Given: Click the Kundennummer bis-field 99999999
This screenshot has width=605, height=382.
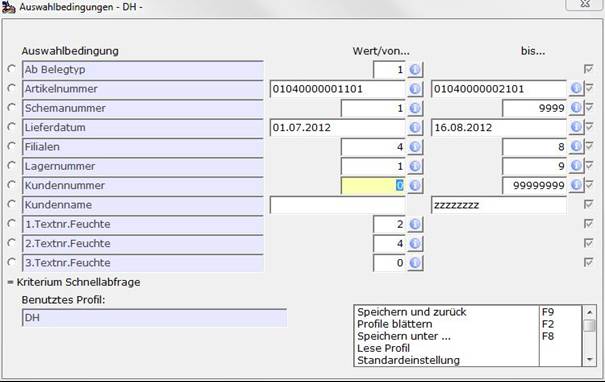Looking at the screenshot, I should click(x=534, y=186).
